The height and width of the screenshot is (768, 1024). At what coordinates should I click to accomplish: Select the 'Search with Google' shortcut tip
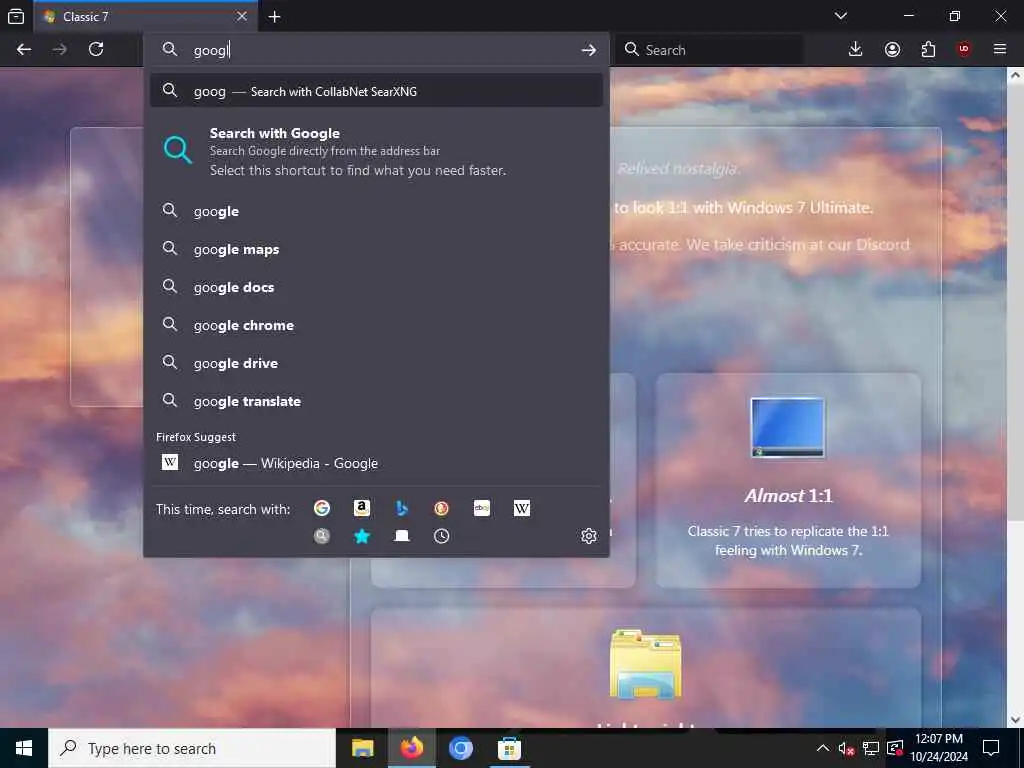(x=376, y=151)
